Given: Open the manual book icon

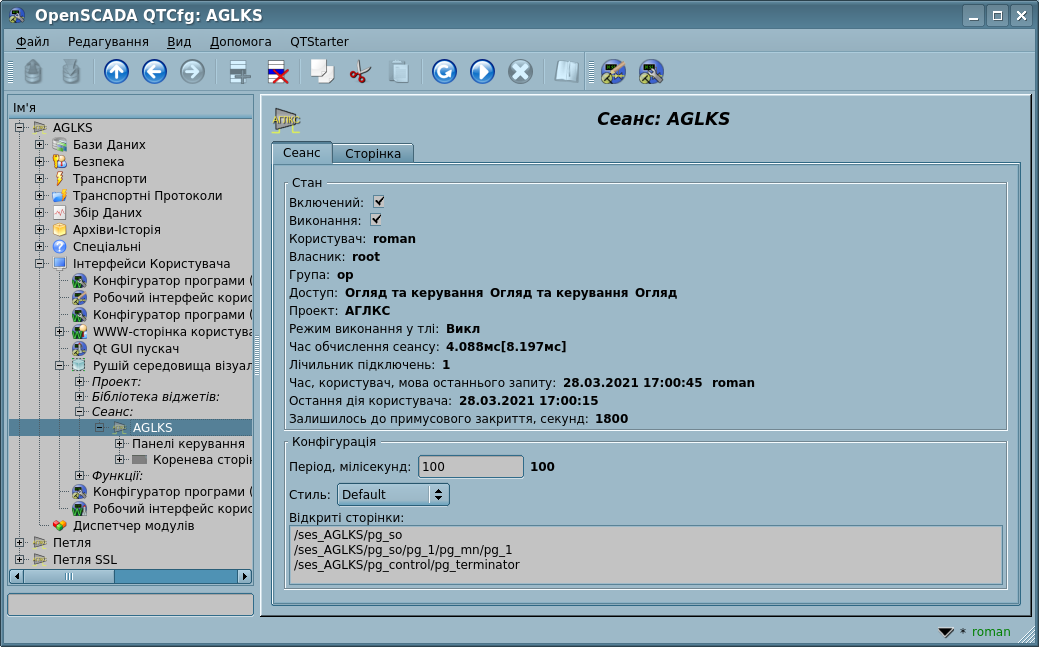Looking at the screenshot, I should 567,71.
